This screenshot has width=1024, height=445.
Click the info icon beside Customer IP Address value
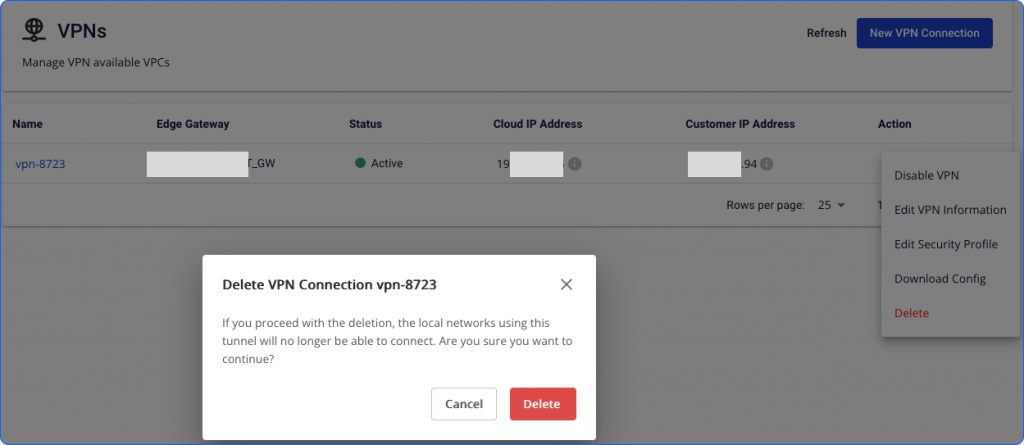pos(766,164)
